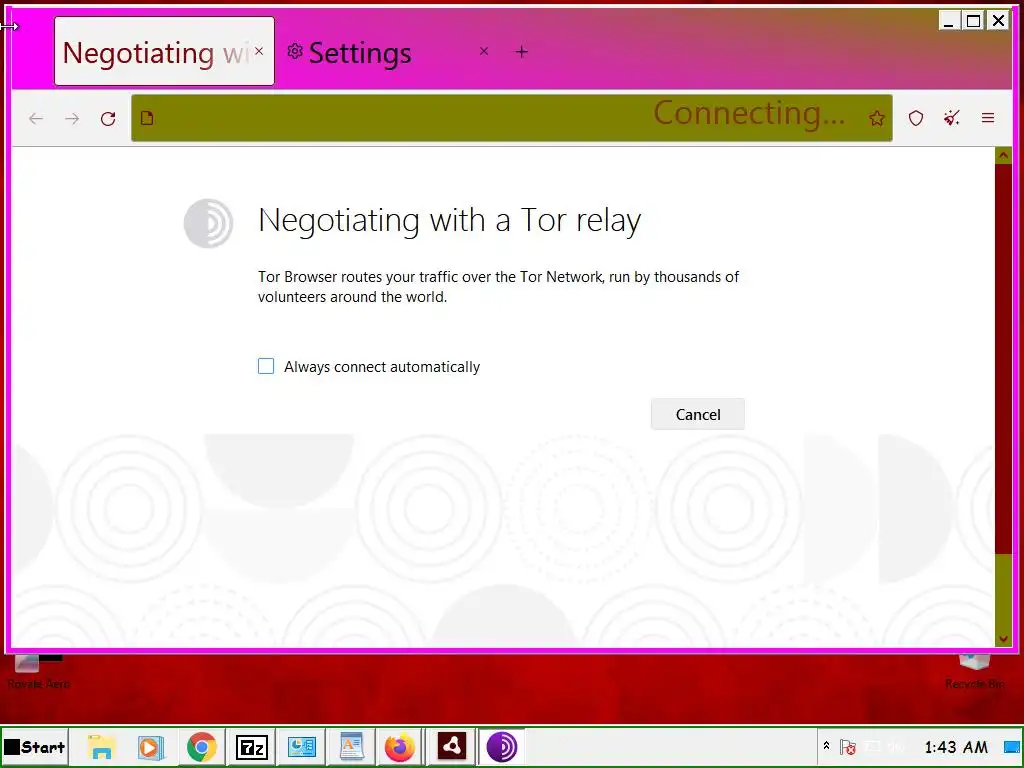Open the dark red three-node taskbar app

[451, 747]
